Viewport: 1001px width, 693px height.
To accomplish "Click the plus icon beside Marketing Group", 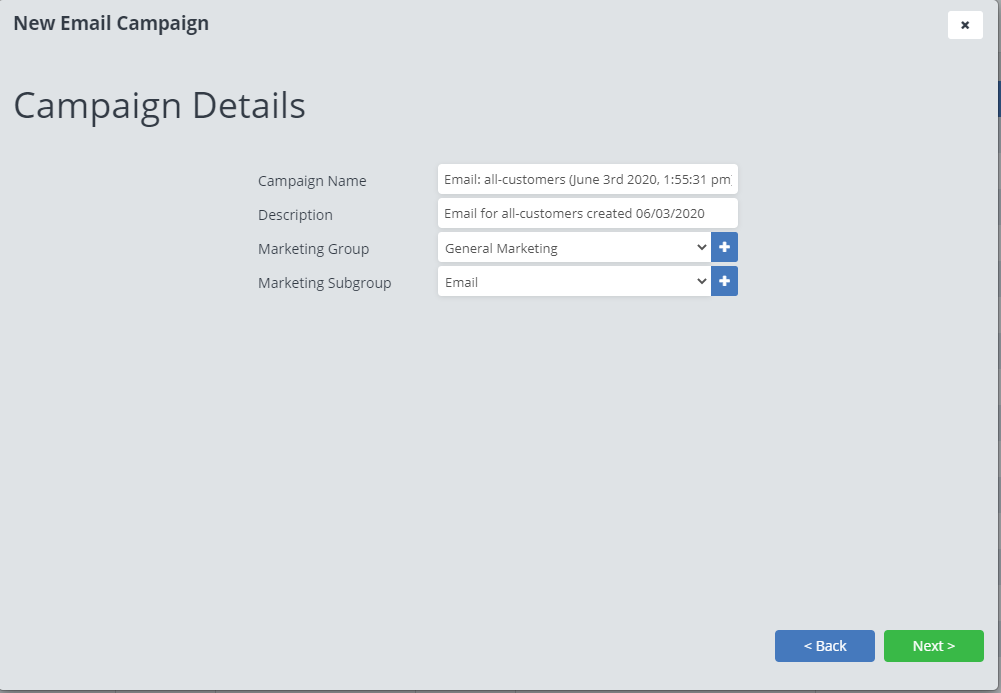I will coord(724,247).
